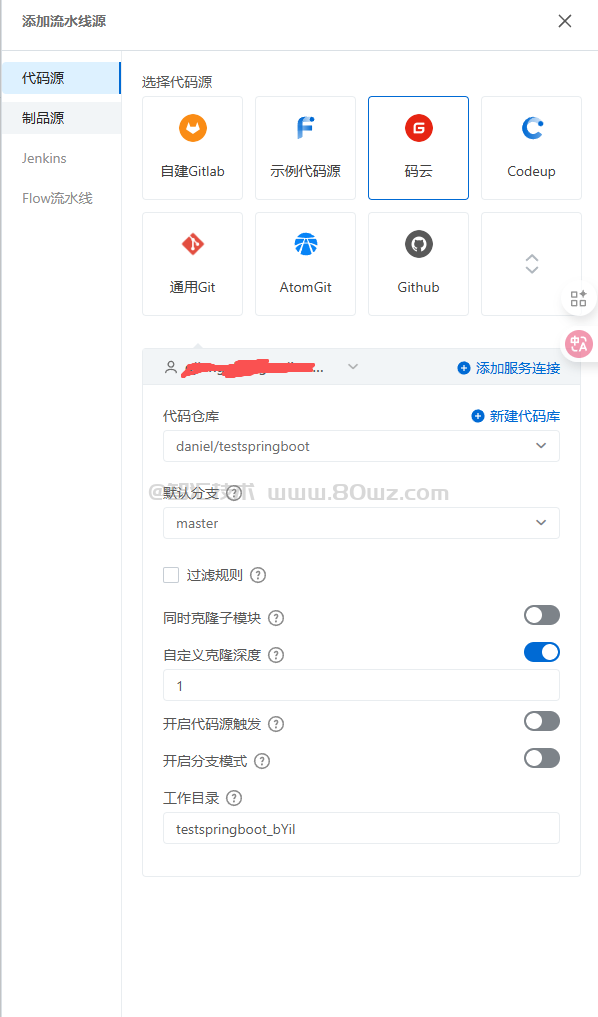Click the 添加服务连接 link
Screen dimensions: 598x1017
[509, 368]
